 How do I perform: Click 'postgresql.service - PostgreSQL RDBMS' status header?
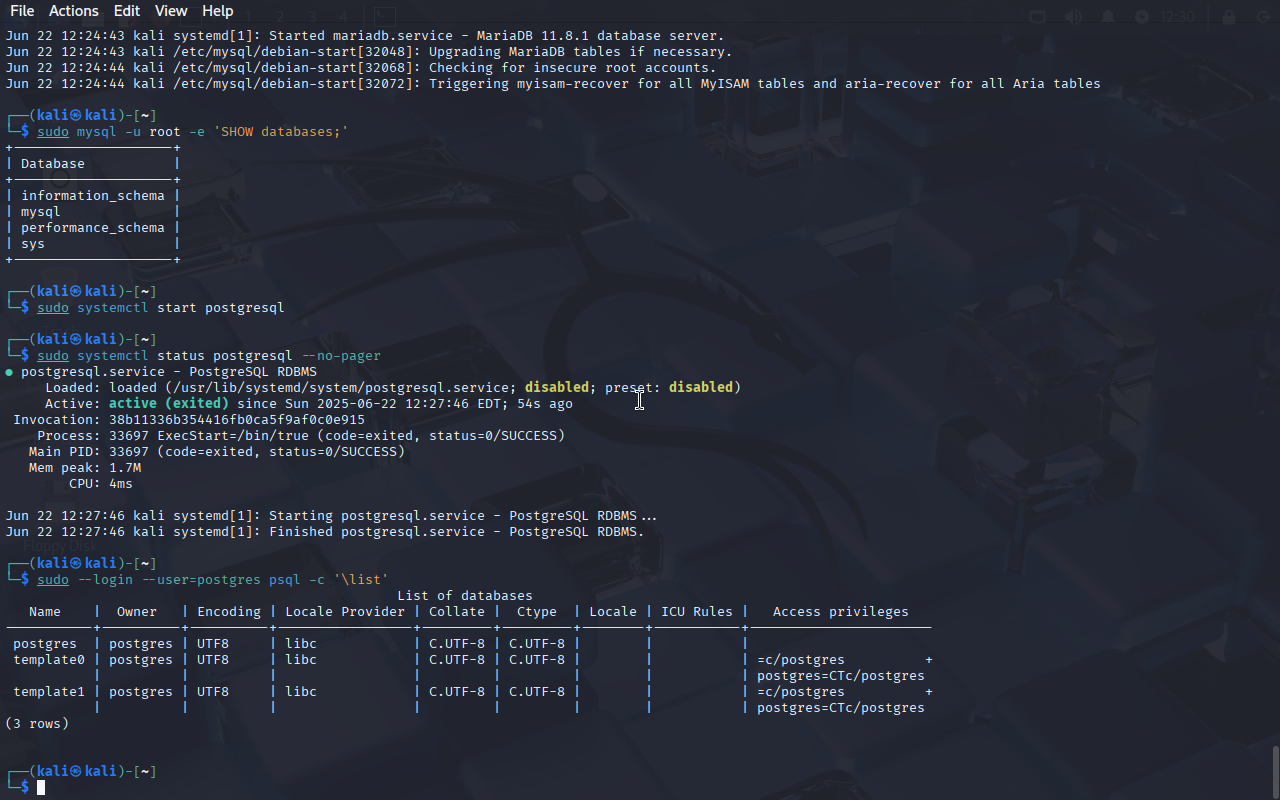click(169, 372)
